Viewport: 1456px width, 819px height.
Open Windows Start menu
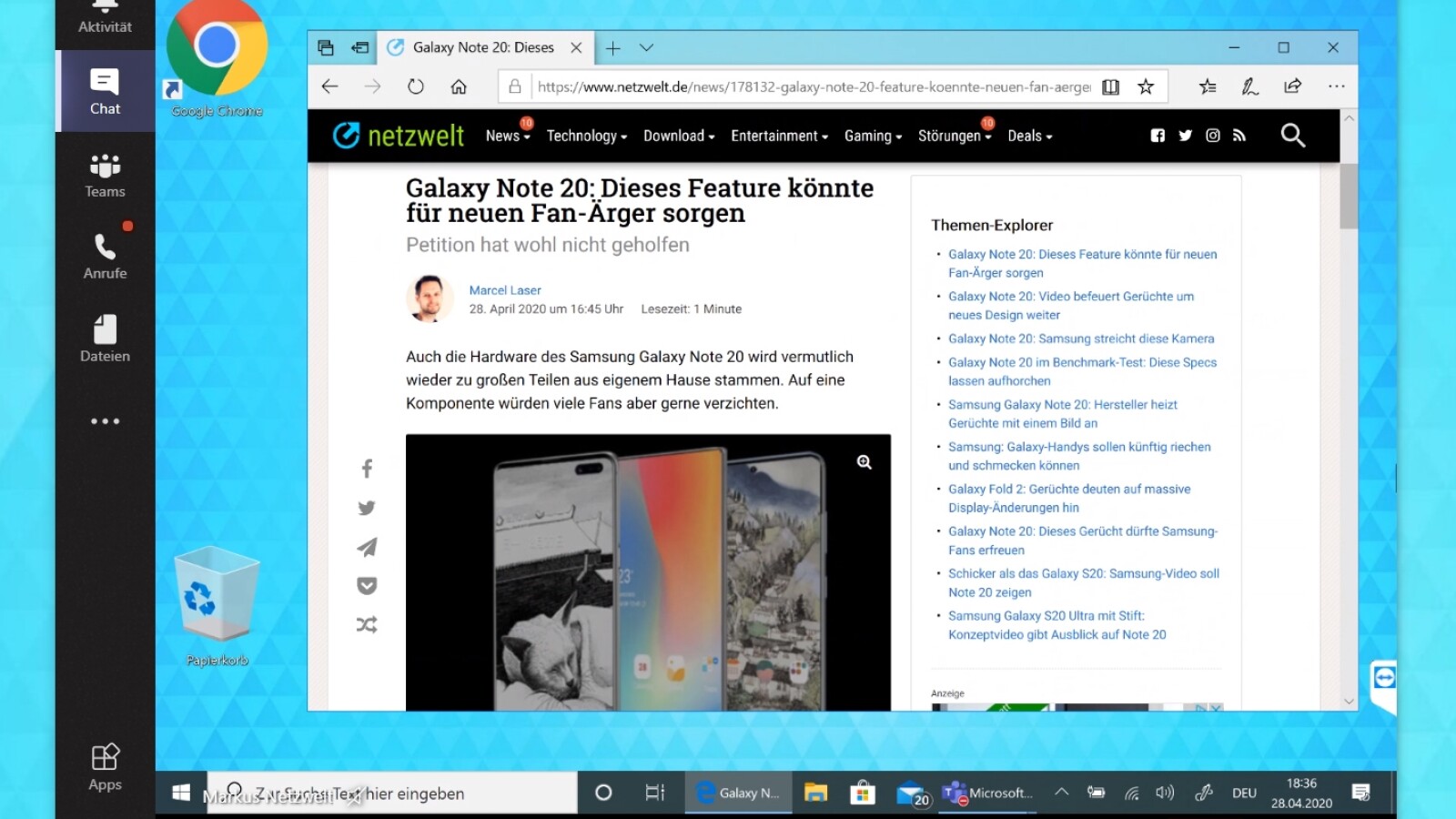[181, 793]
